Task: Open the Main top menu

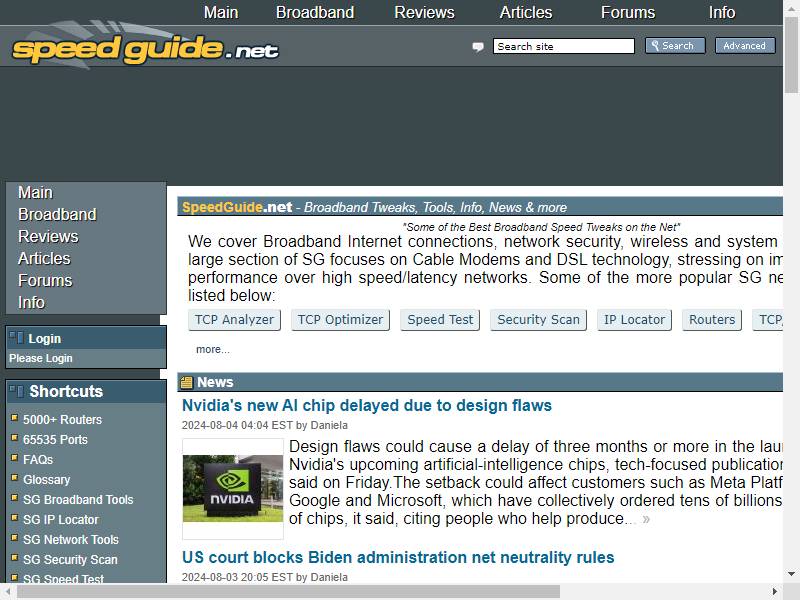Action: (x=221, y=12)
